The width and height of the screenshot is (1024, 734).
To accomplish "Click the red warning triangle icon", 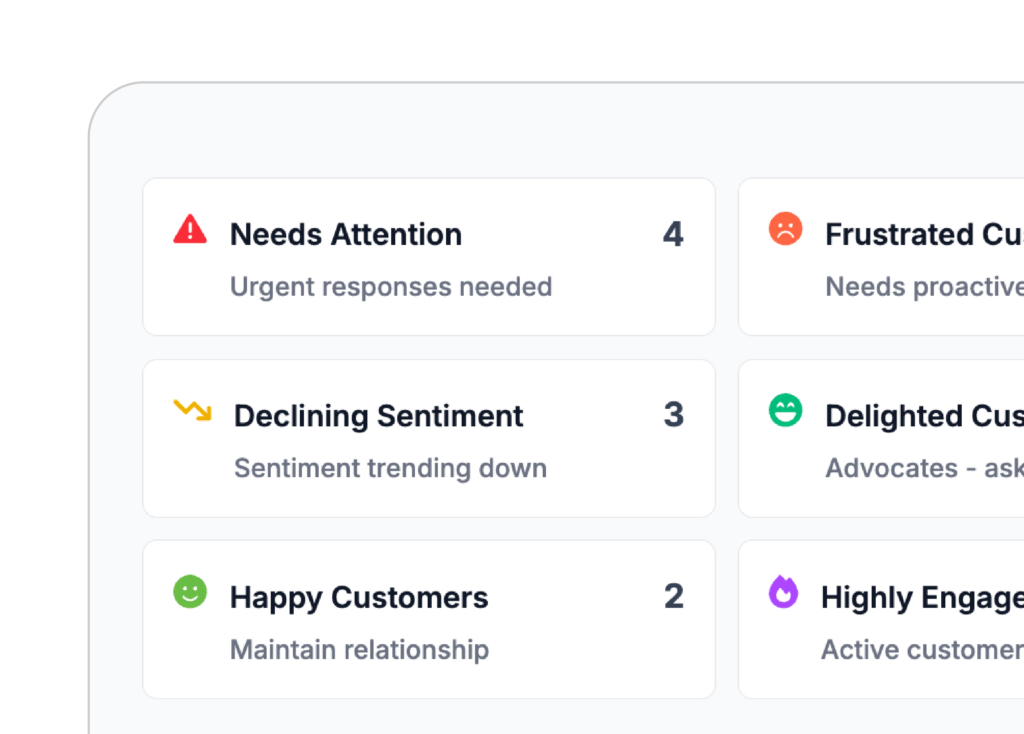I will pyautogui.click(x=190, y=230).
